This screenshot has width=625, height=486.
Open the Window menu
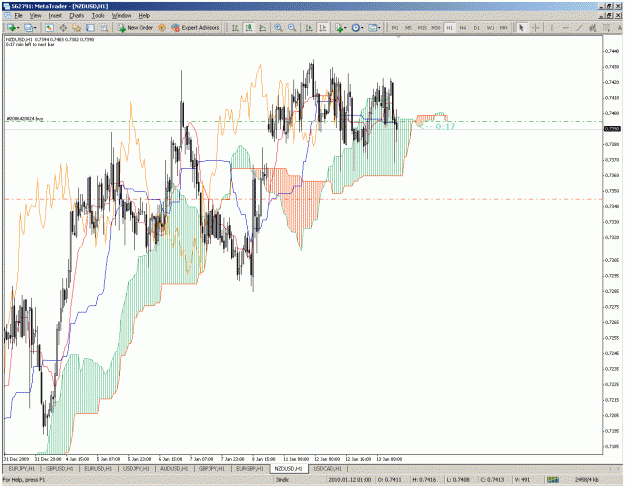coord(121,16)
